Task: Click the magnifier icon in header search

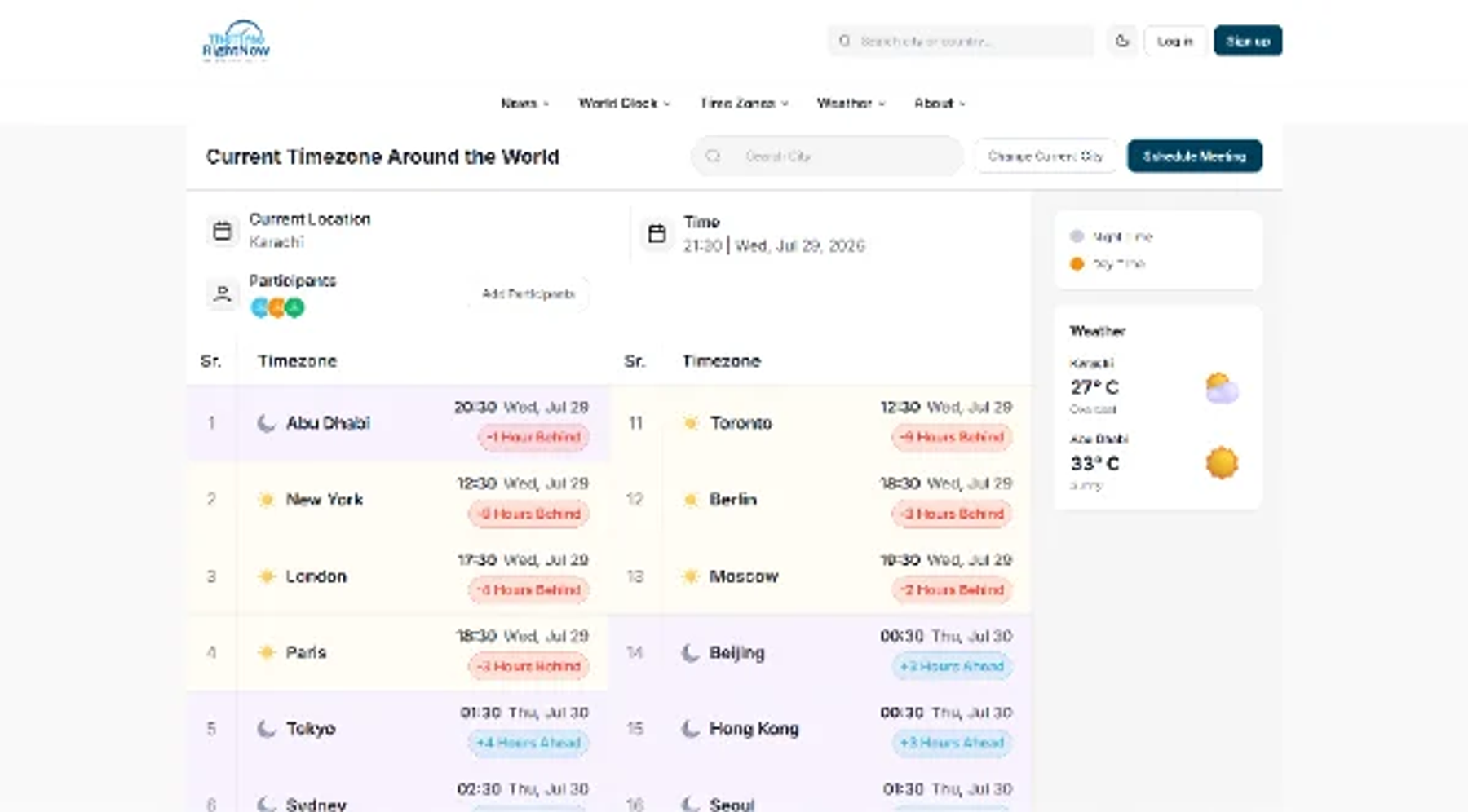Action: tap(844, 41)
